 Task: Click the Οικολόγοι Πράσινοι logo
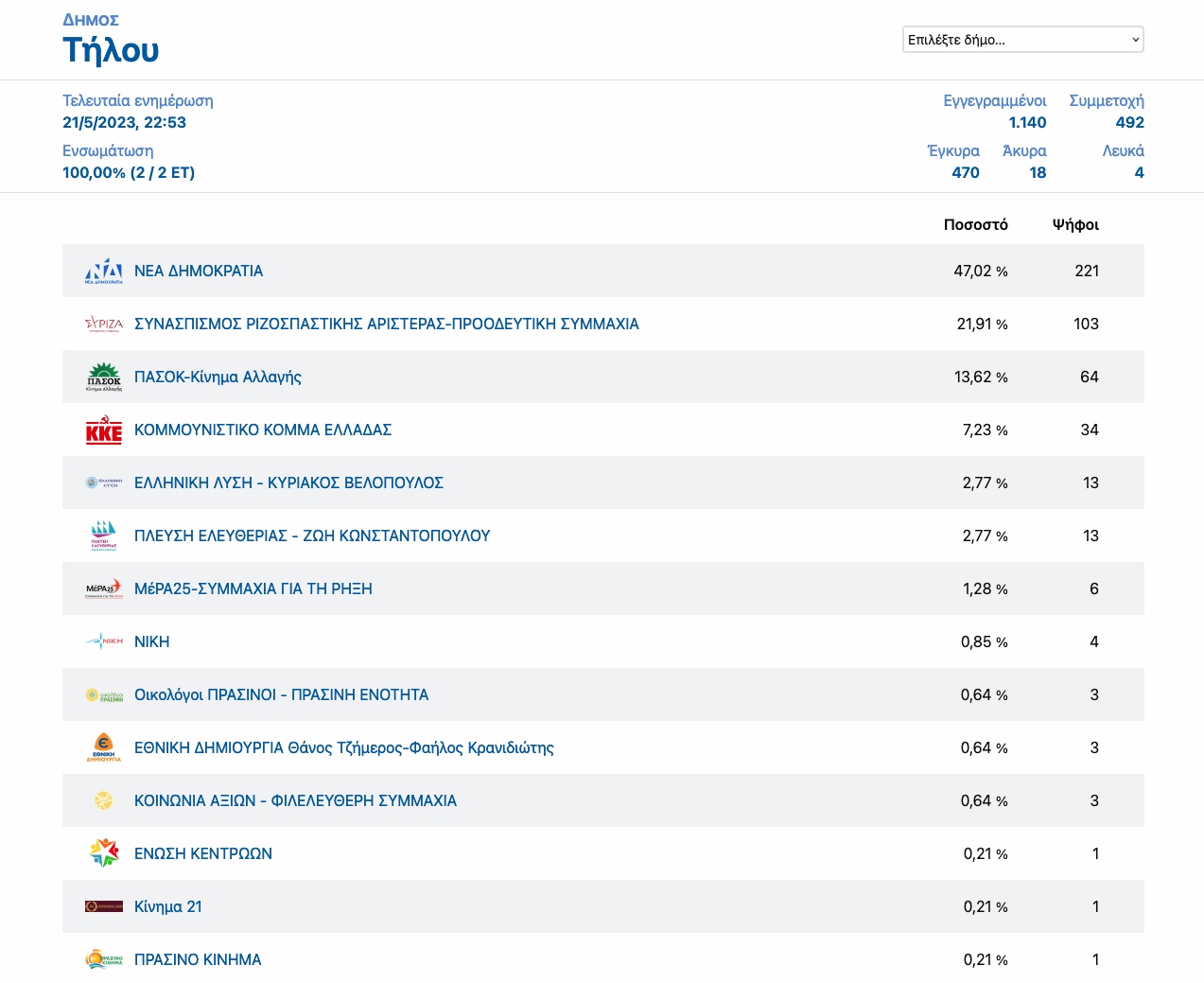coord(104,694)
